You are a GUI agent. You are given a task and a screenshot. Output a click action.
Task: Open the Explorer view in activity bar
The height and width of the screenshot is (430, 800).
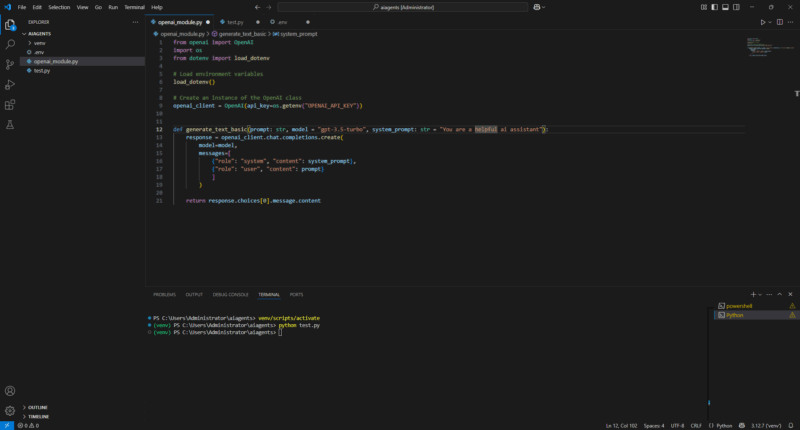tap(10, 24)
